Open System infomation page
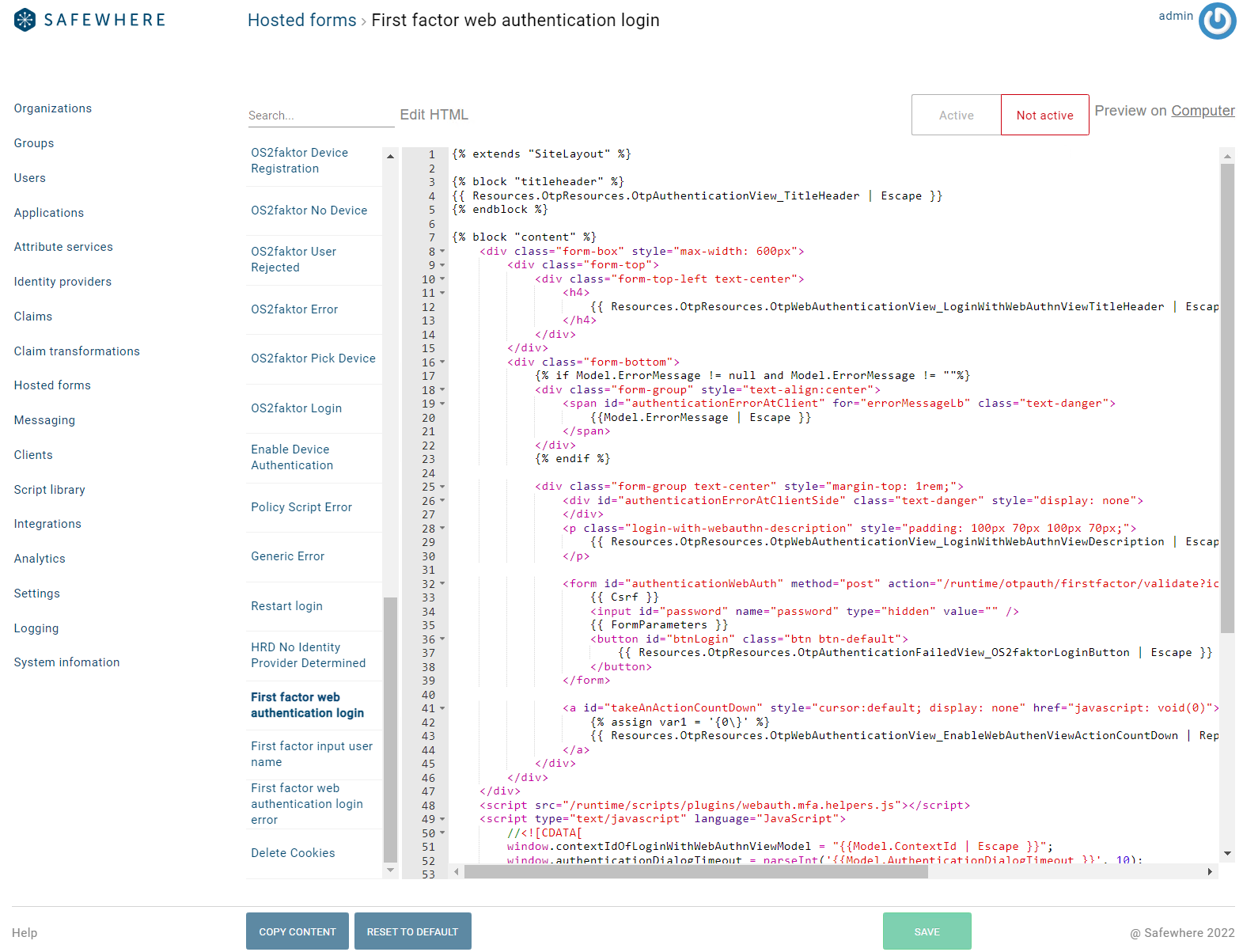Screen dimensions: 1243x952 pyautogui.click(x=67, y=662)
